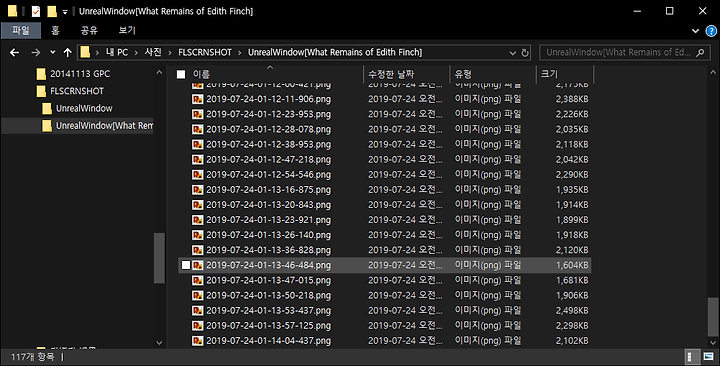The width and height of the screenshot is (720, 366).
Task: Click 내 PC in address breadcrumb
Action: tap(117, 52)
